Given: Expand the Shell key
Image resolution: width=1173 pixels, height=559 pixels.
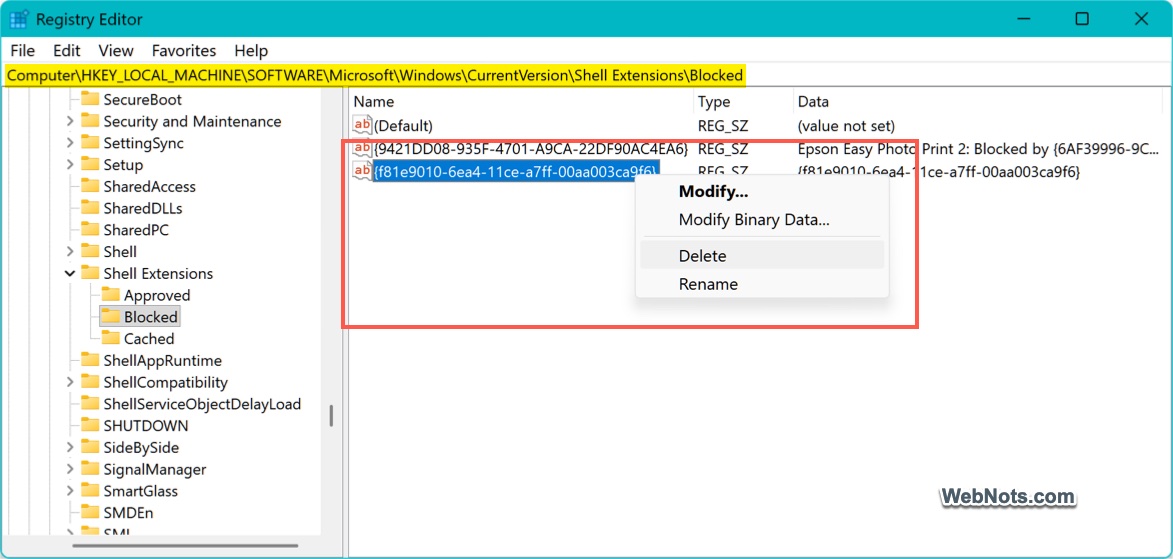Looking at the screenshot, I should (70, 251).
